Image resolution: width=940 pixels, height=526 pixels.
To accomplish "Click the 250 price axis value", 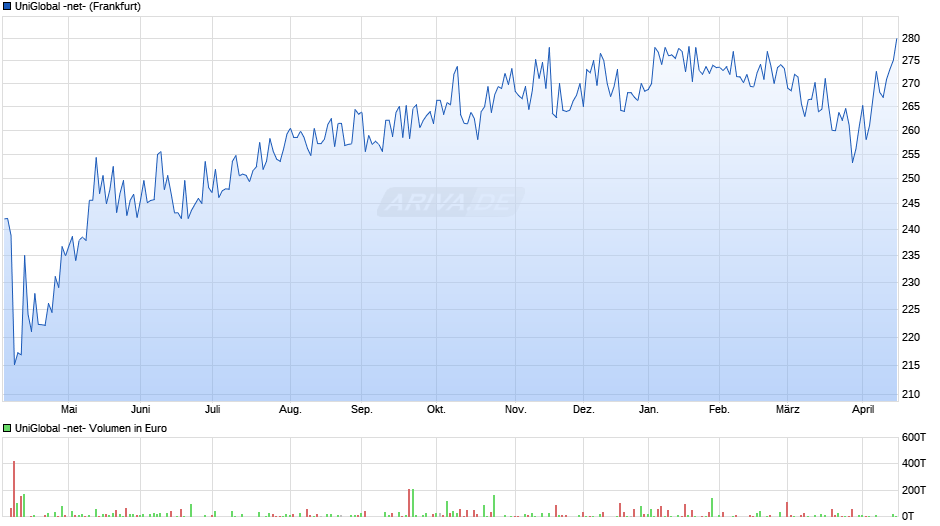I will pyautogui.click(x=911, y=178).
